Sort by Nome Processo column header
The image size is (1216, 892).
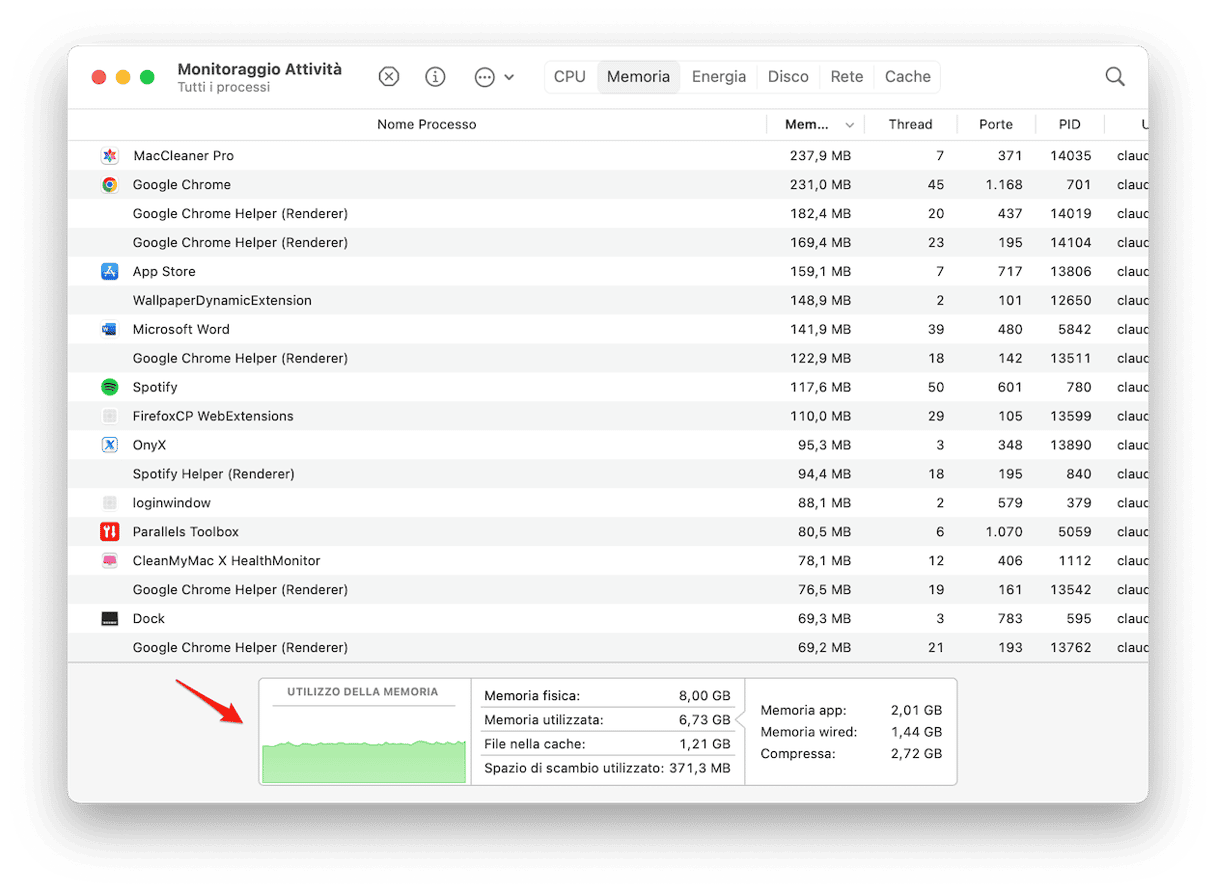pyautogui.click(x=427, y=125)
